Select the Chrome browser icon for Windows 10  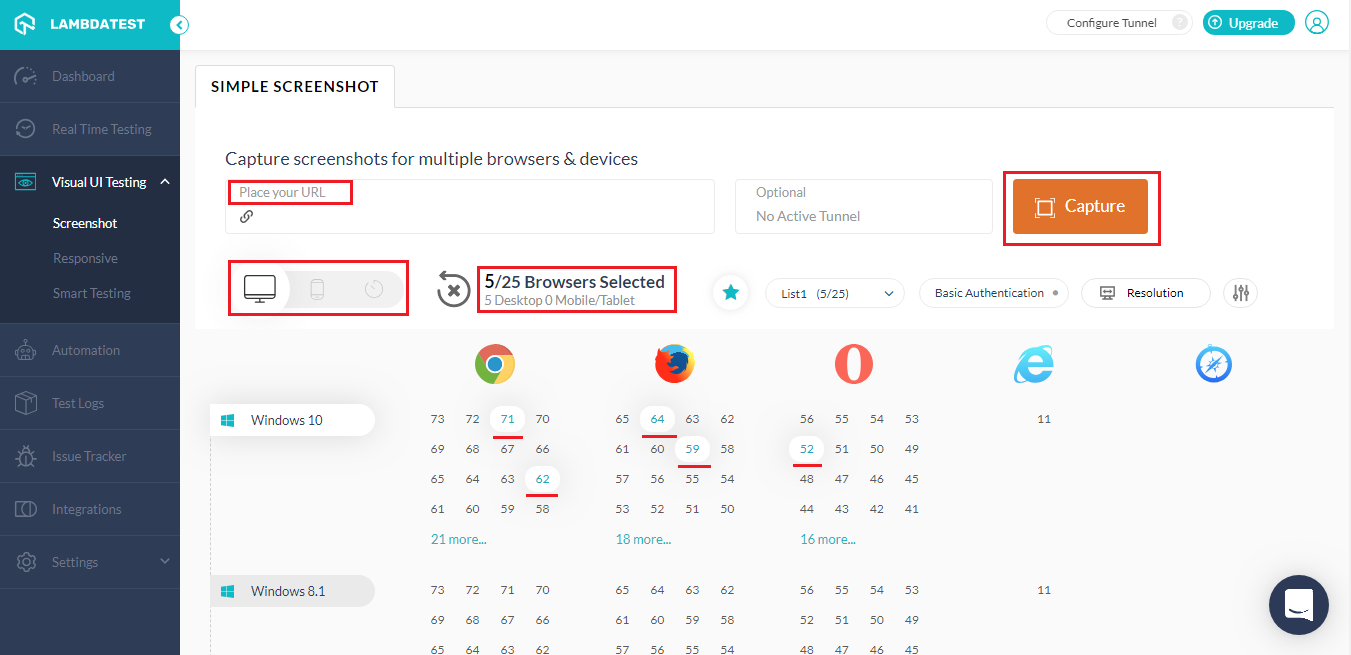pos(495,364)
